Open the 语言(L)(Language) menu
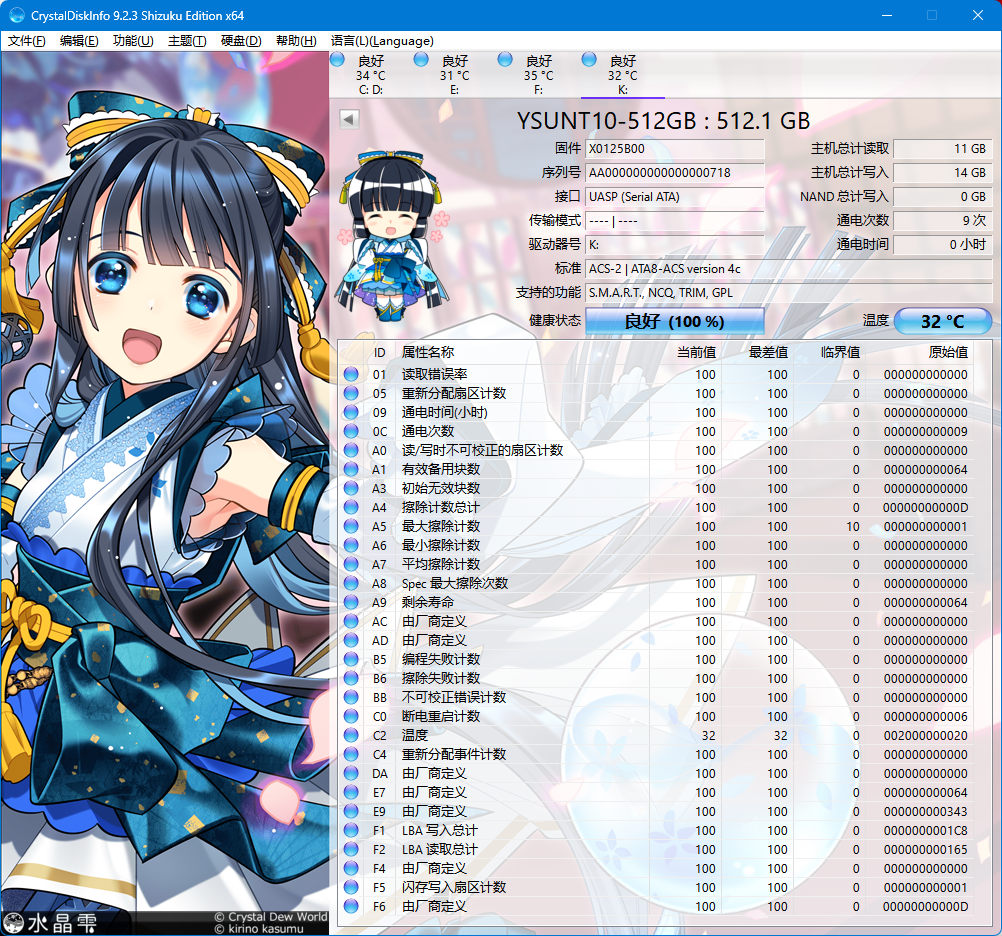 382,41
